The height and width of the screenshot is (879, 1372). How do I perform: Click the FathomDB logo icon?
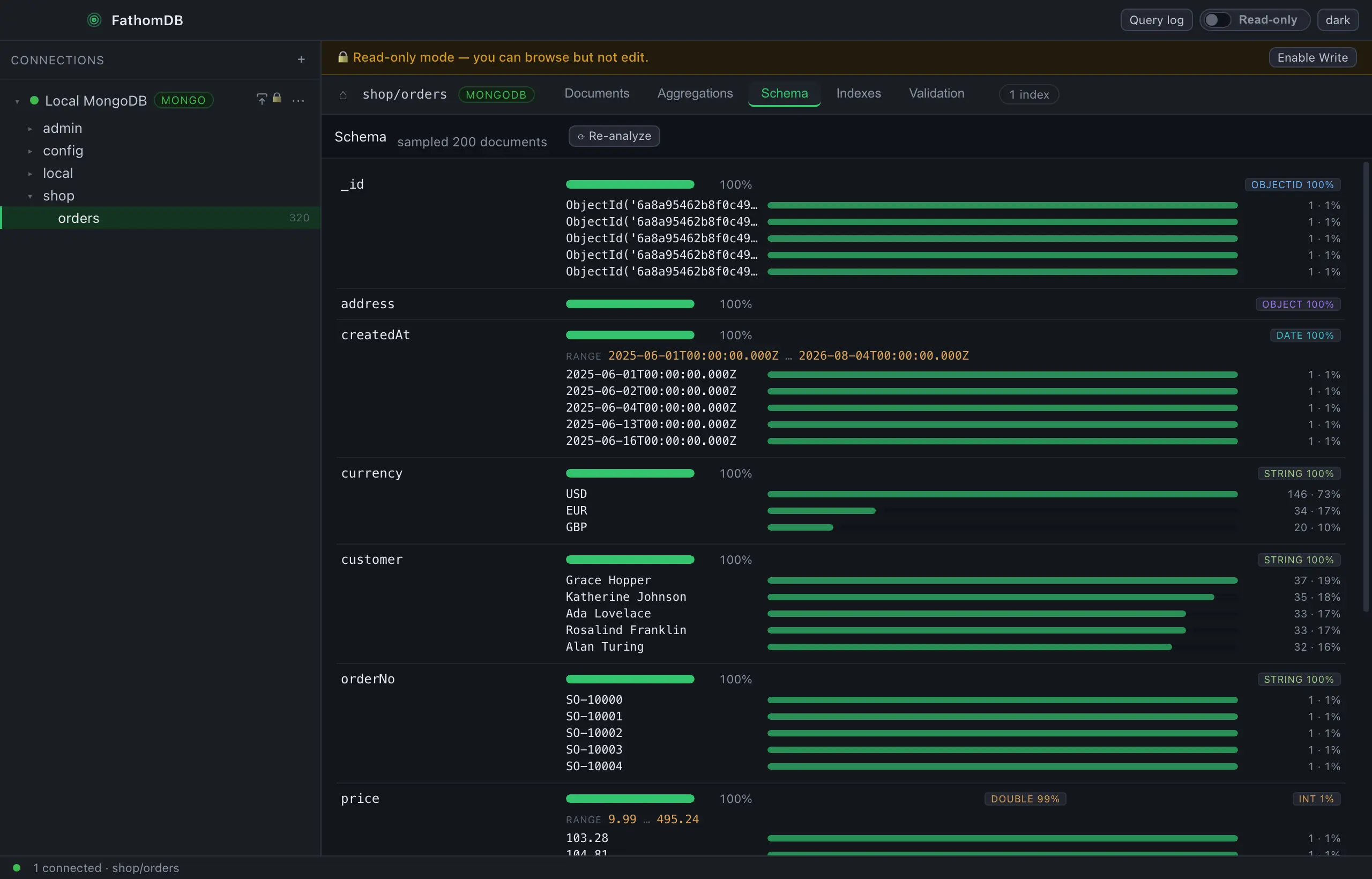point(94,20)
